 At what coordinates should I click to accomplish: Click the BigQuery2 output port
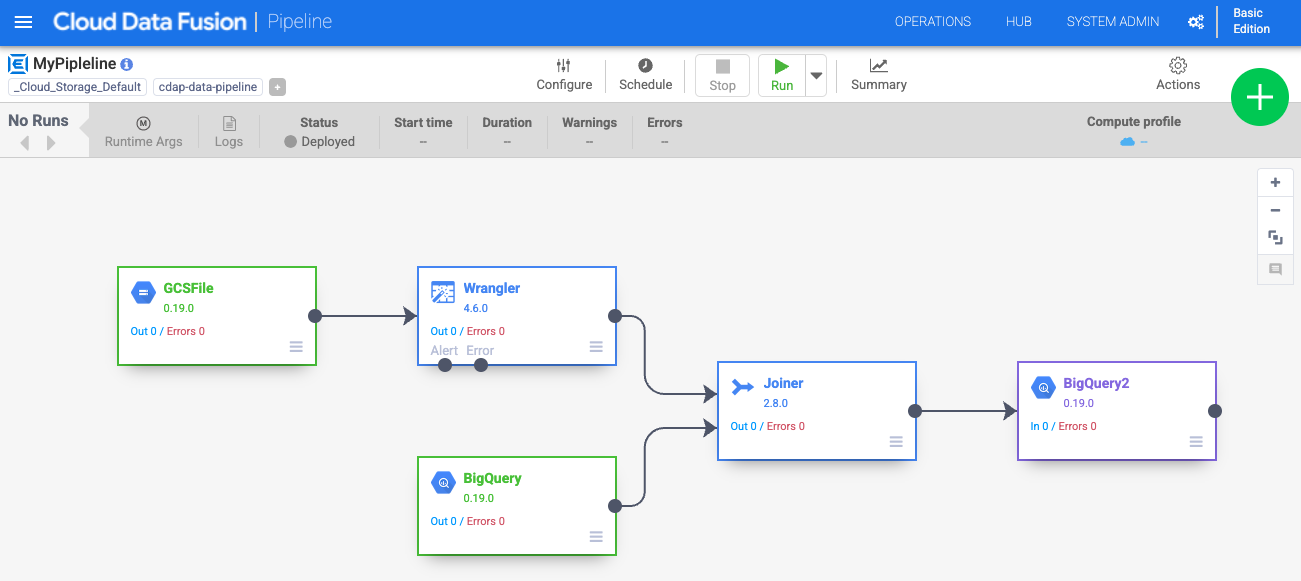(1215, 410)
